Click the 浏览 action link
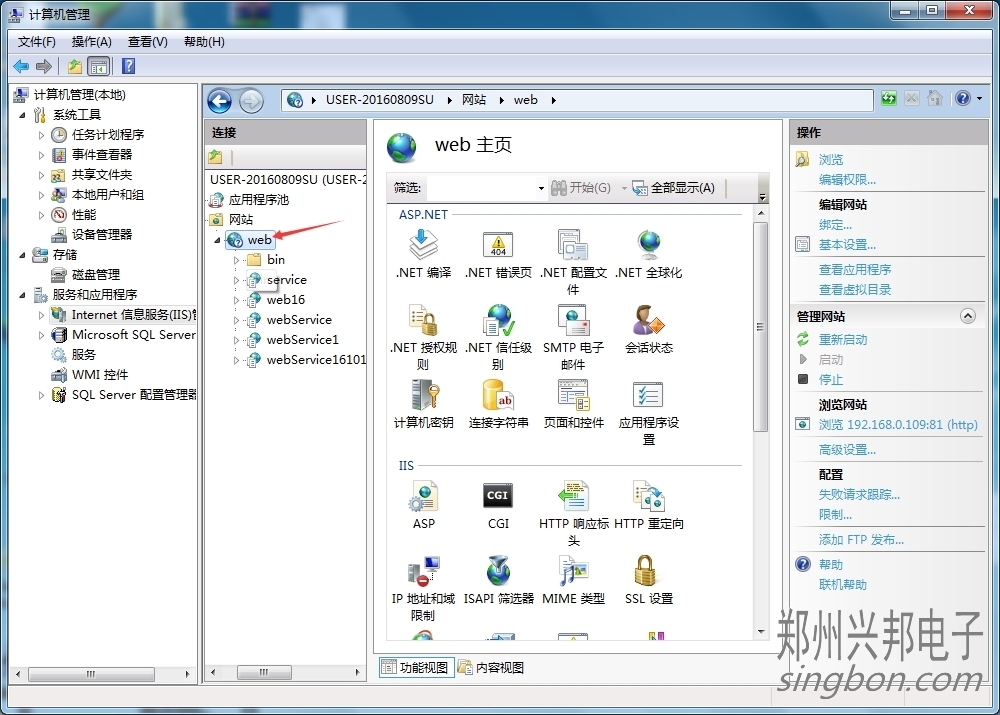This screenshot has width=1000, height=715. click(830, 160)
